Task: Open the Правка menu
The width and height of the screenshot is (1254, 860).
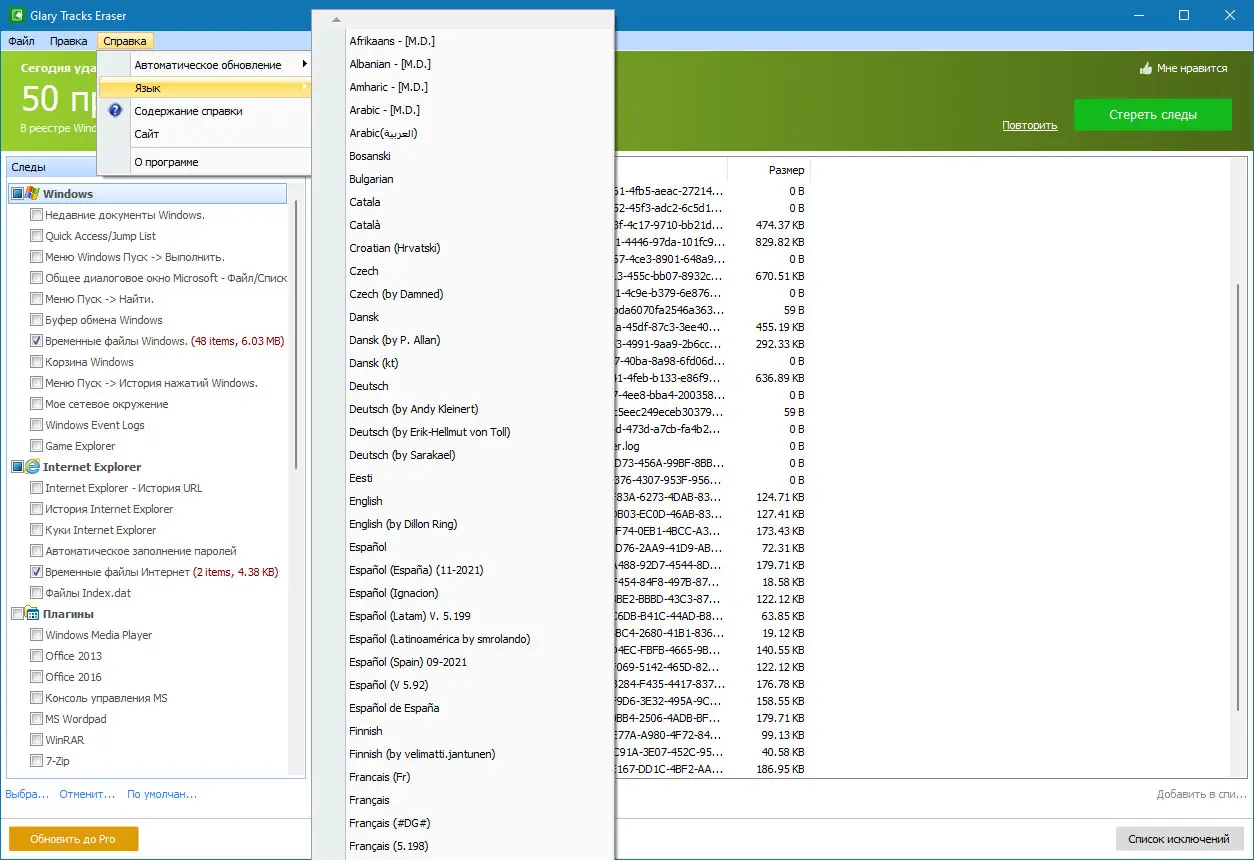Action: (68, 41)
